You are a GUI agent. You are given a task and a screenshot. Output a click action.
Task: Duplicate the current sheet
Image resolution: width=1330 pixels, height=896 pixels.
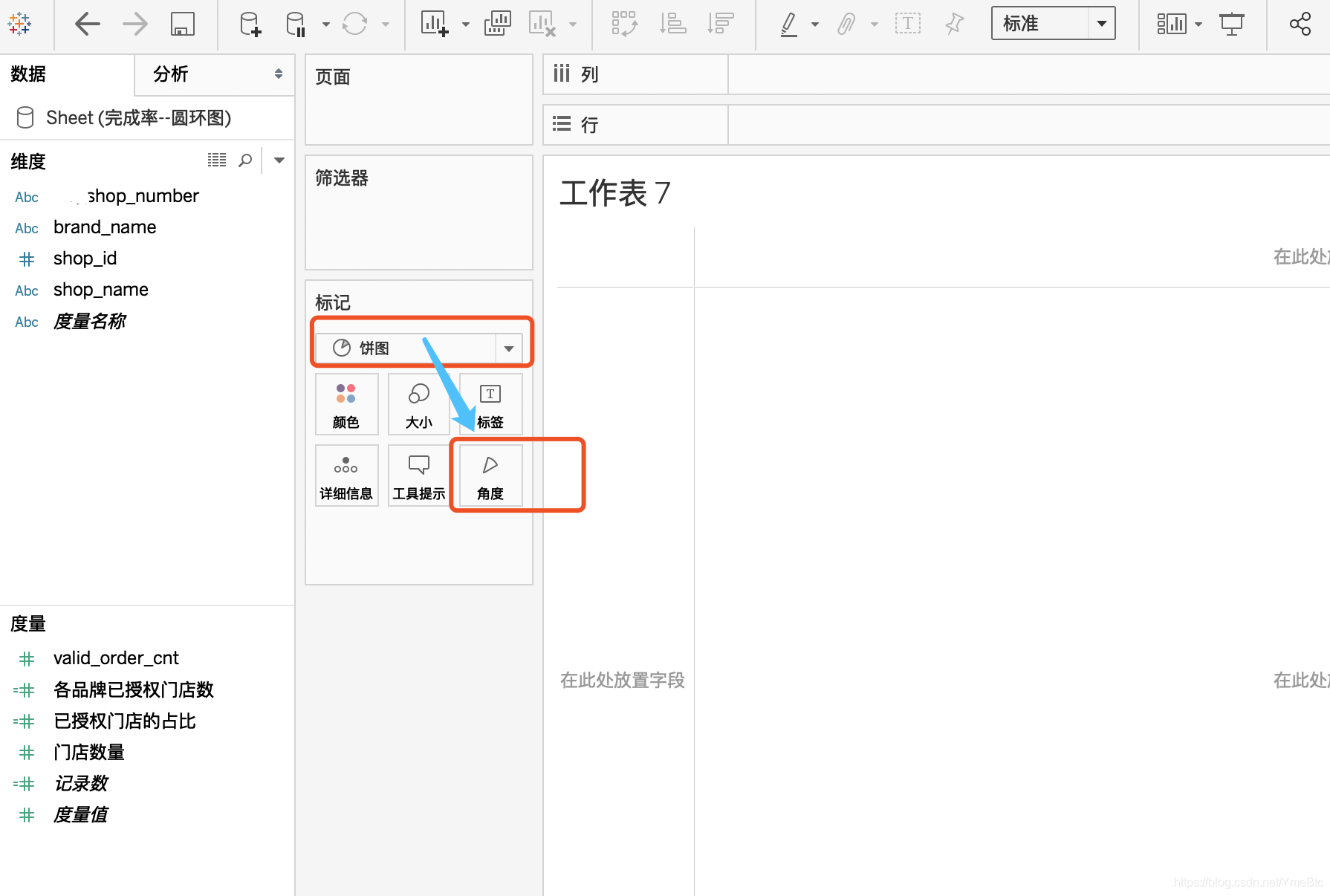[497, 24]
